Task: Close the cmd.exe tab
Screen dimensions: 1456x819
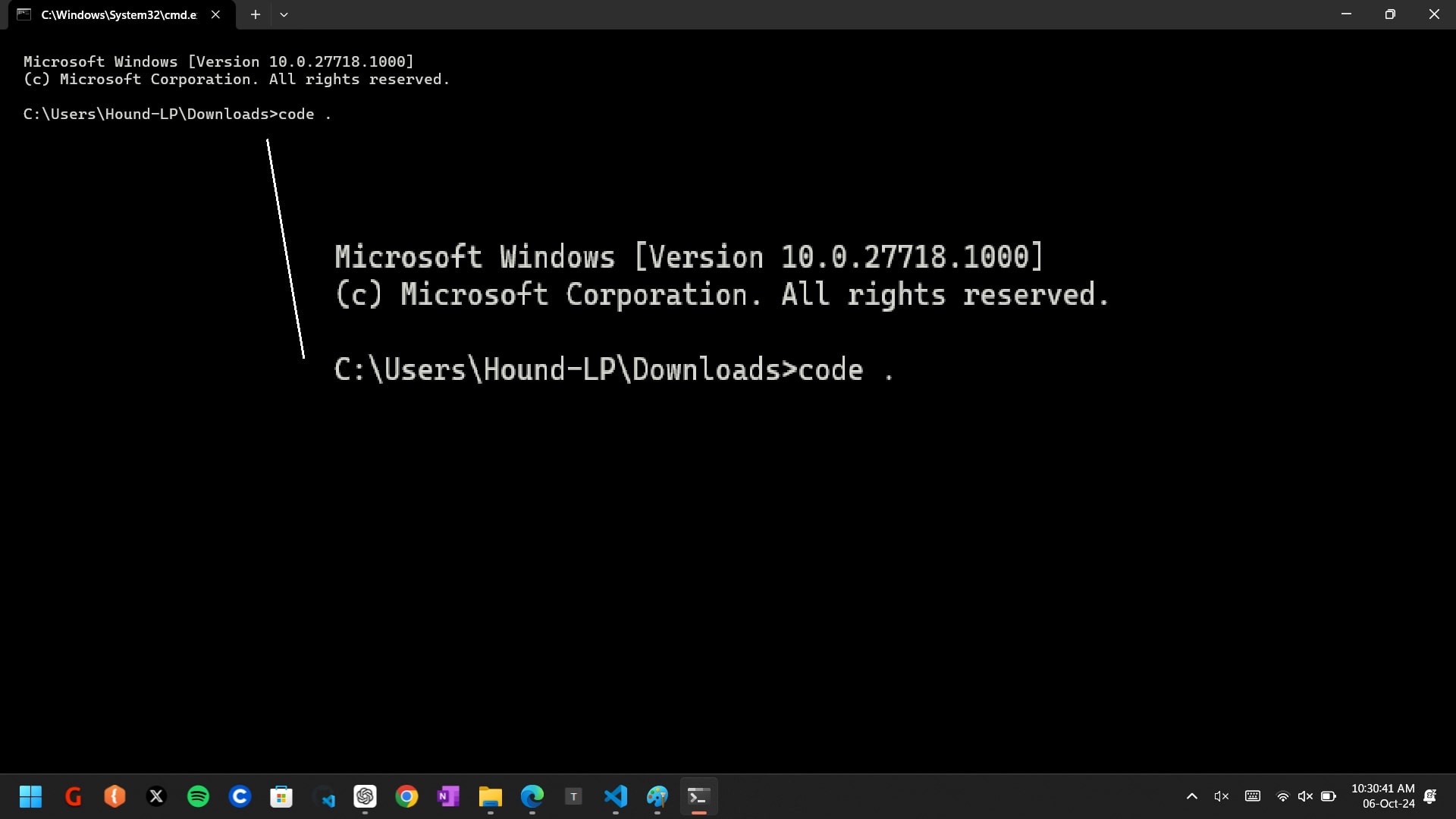Action: (x=215, y=14)
